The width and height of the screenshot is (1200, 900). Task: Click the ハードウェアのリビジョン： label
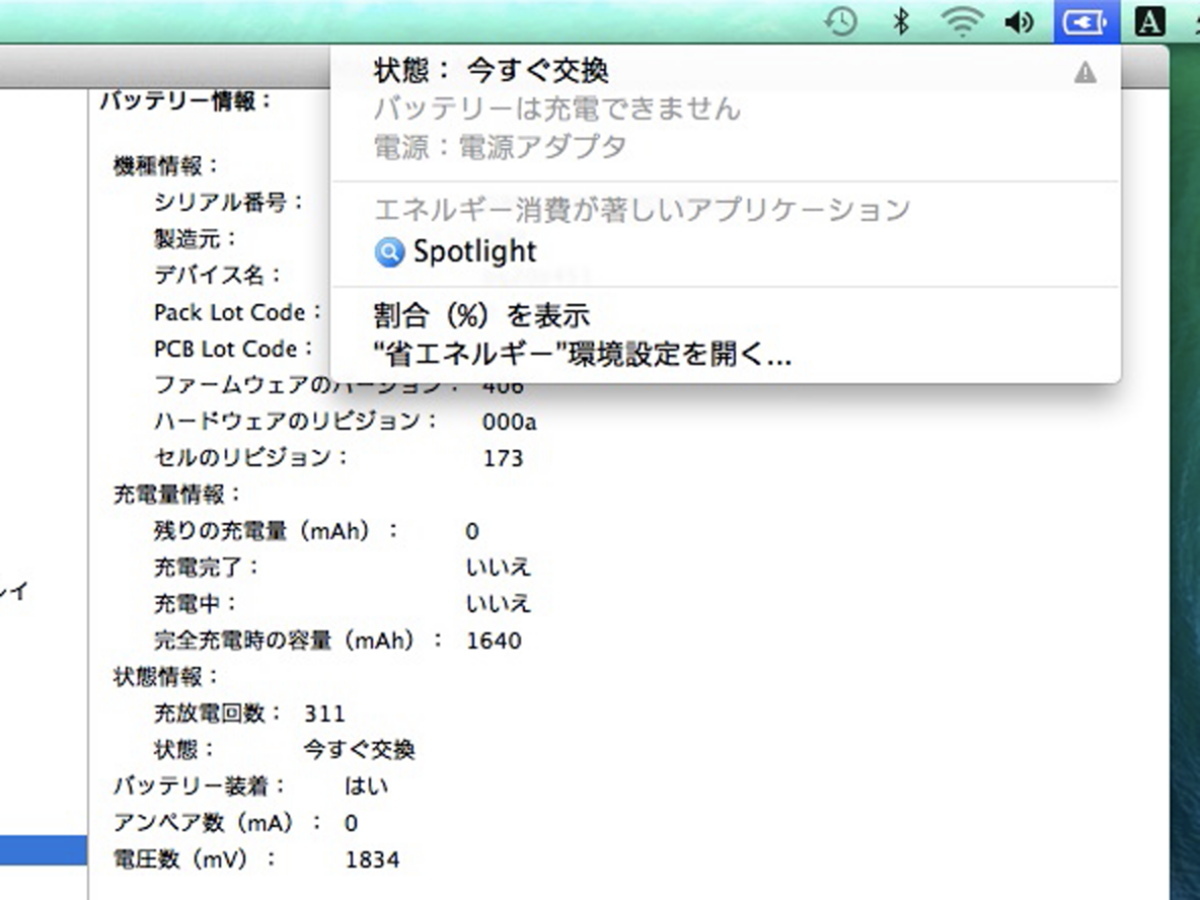[x=296, y=421]
